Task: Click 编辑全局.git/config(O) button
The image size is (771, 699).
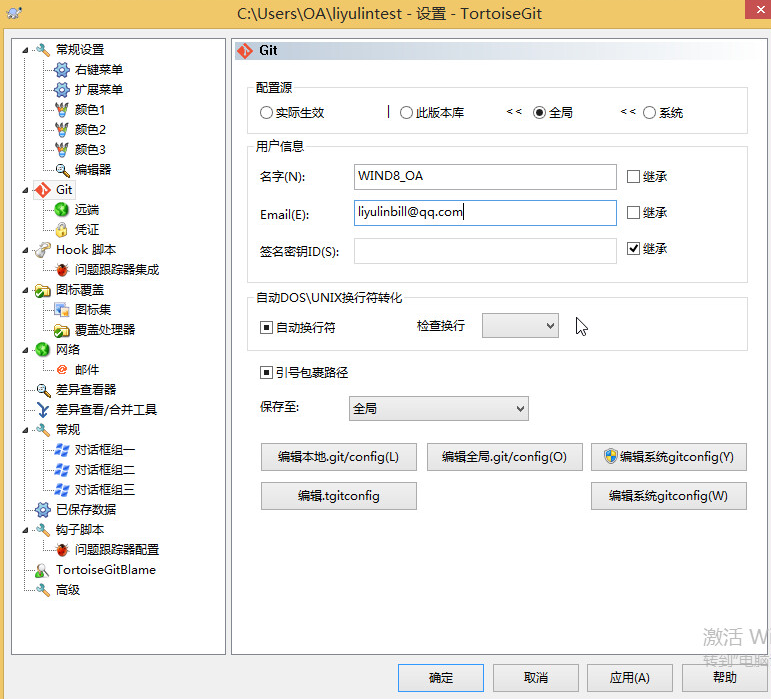Action: [x=504, y=457]
